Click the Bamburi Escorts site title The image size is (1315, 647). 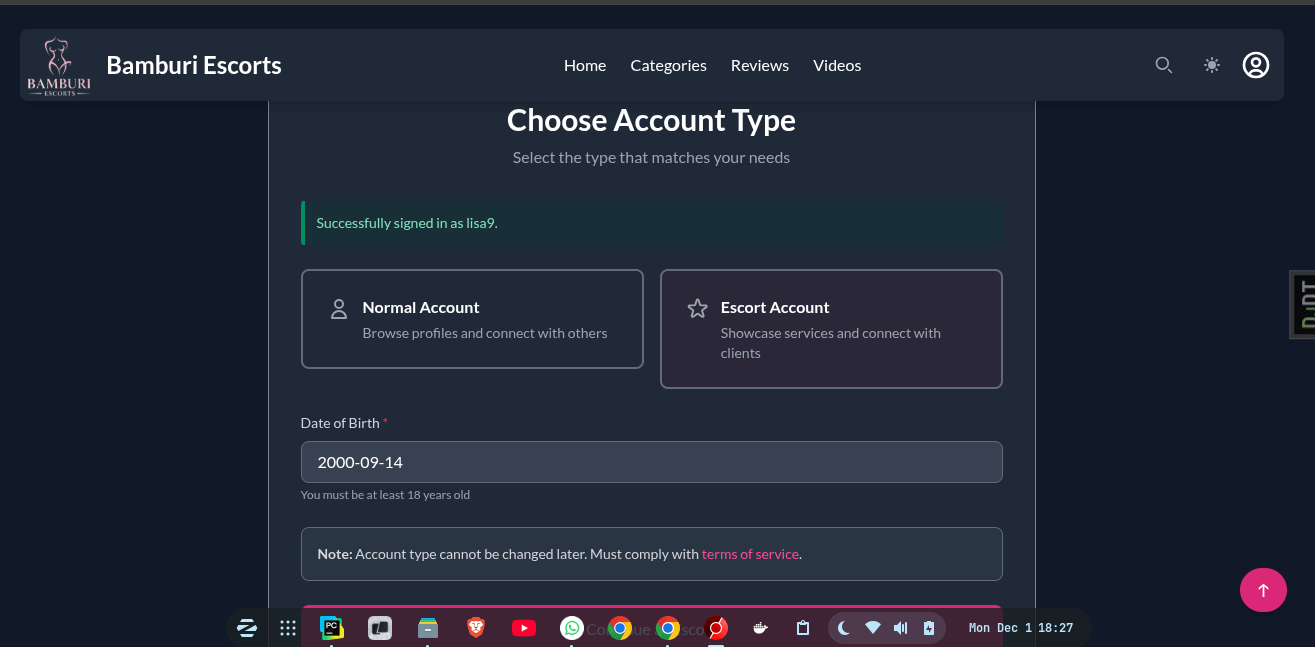[x=194, y=65]
